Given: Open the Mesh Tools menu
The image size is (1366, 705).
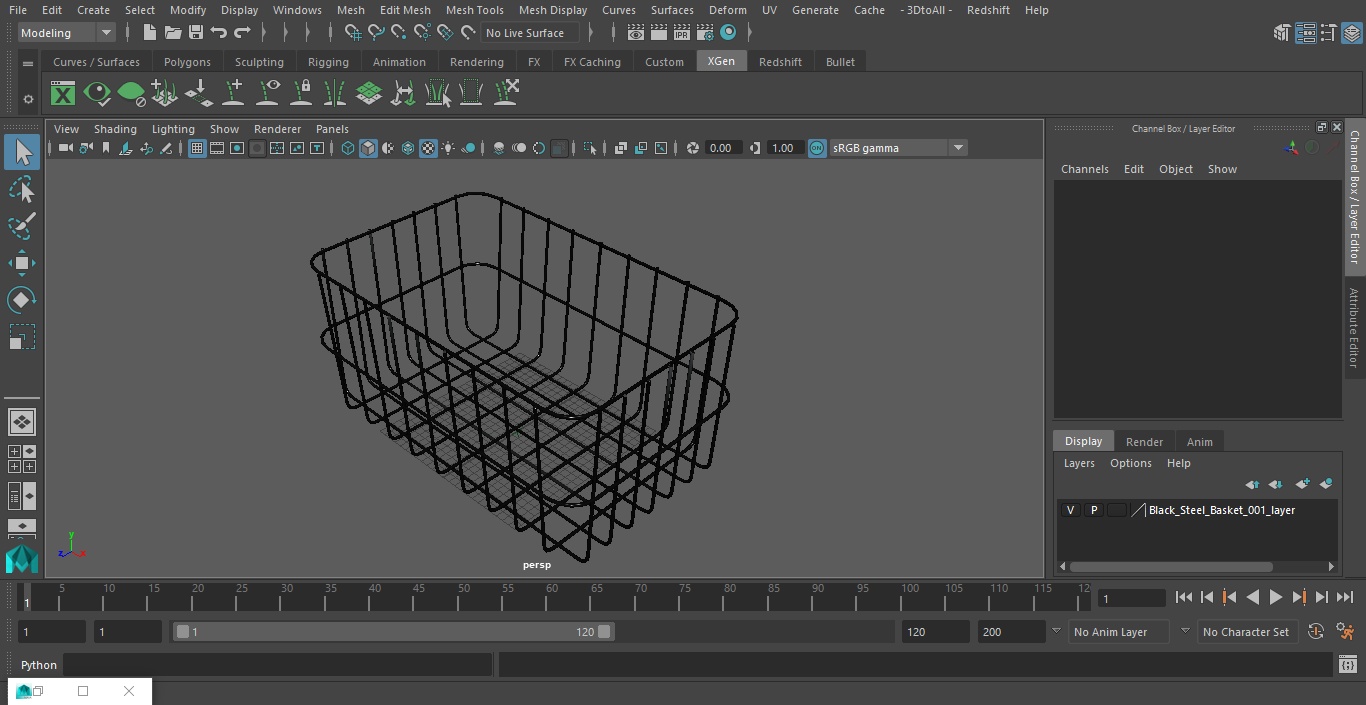Looking at the screenshot, I should tap(474, 10).
